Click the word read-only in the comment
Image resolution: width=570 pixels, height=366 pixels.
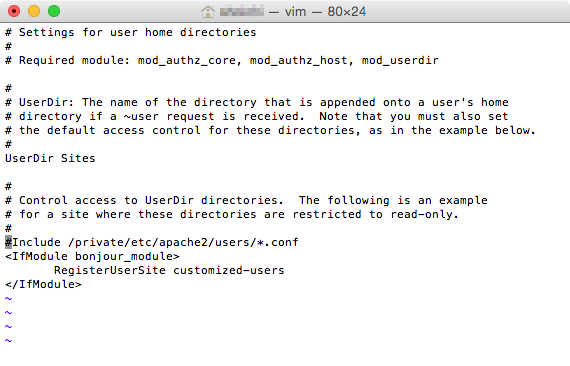tap(421, 214)
